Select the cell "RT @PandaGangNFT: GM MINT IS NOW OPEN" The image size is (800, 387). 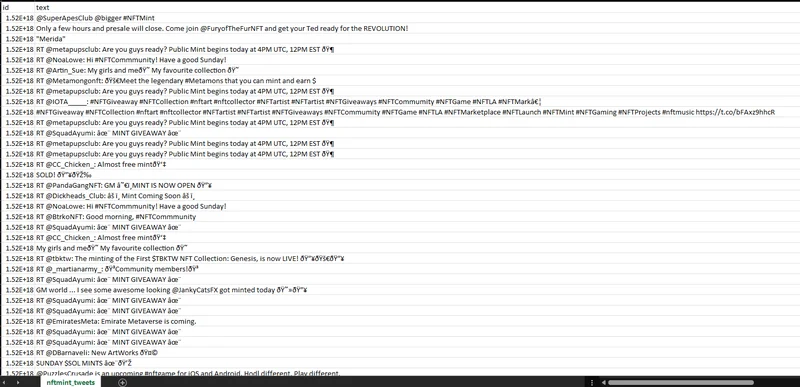click(x=124, y=186)
